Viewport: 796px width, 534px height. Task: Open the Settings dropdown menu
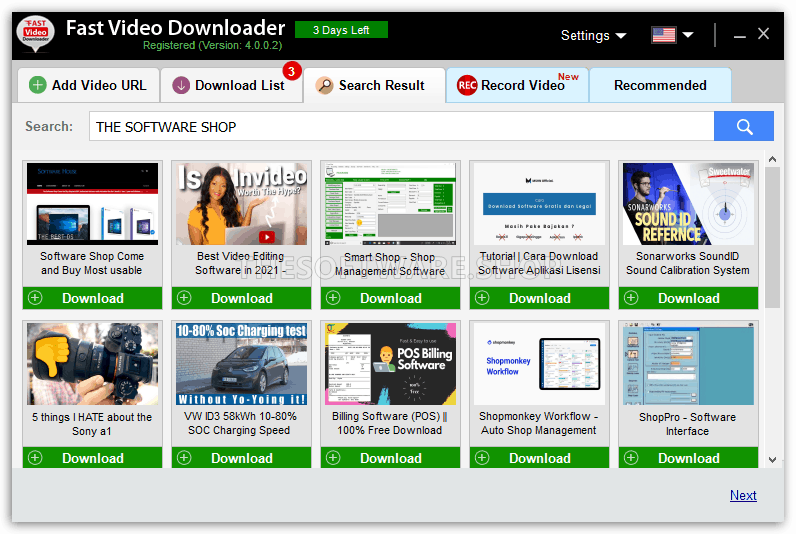point(593,35)
